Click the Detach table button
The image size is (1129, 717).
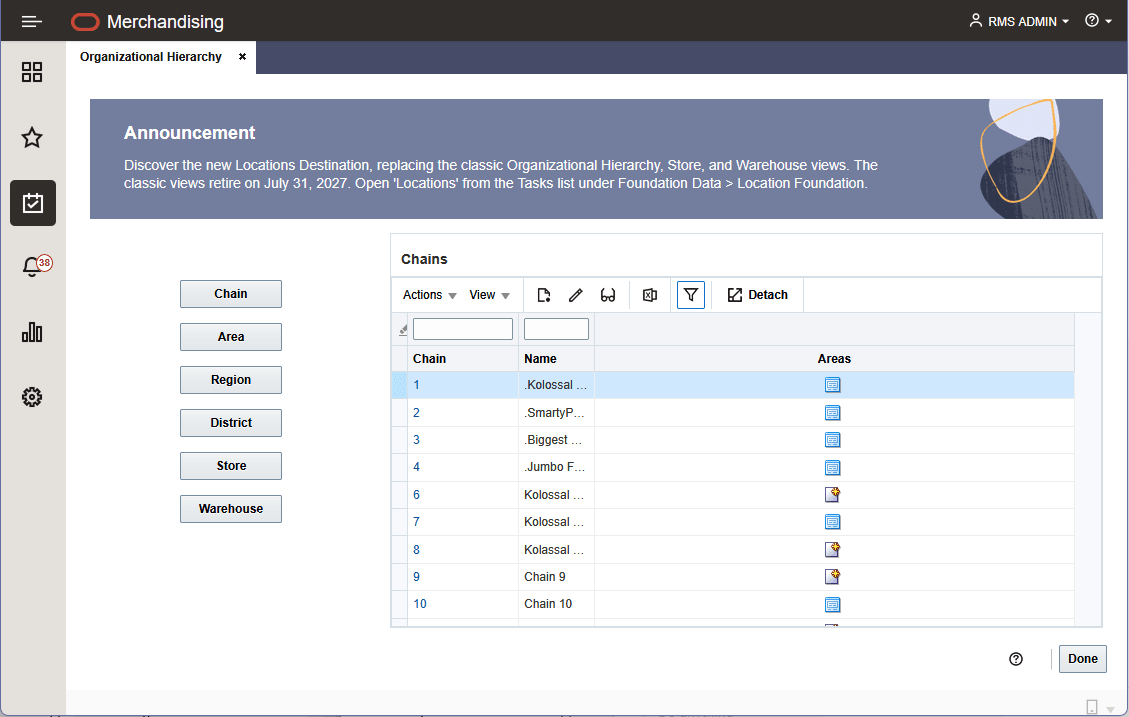pos(757,295)
